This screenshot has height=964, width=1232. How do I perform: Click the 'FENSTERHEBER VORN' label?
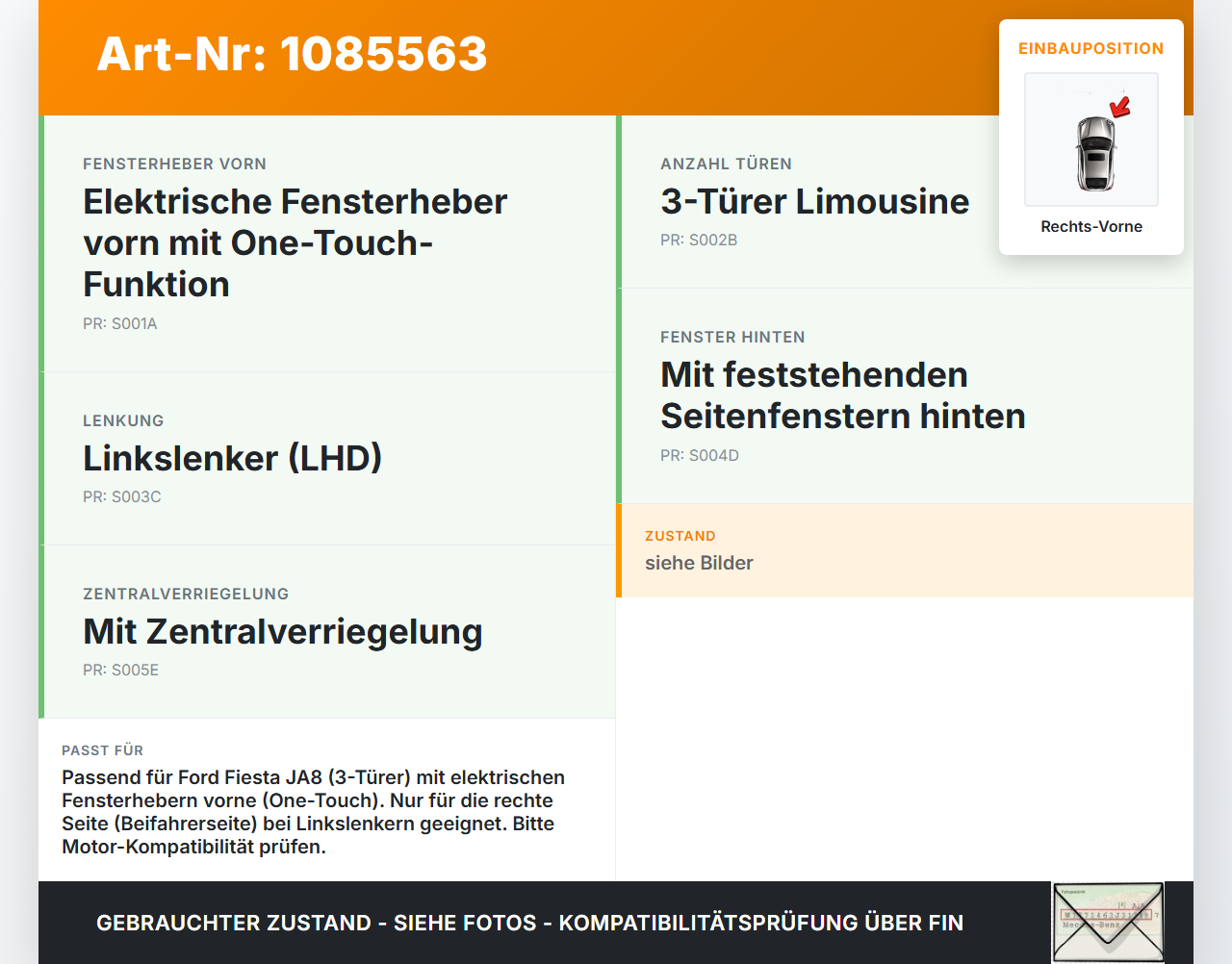pyautogui.click(x=174, y=164)
